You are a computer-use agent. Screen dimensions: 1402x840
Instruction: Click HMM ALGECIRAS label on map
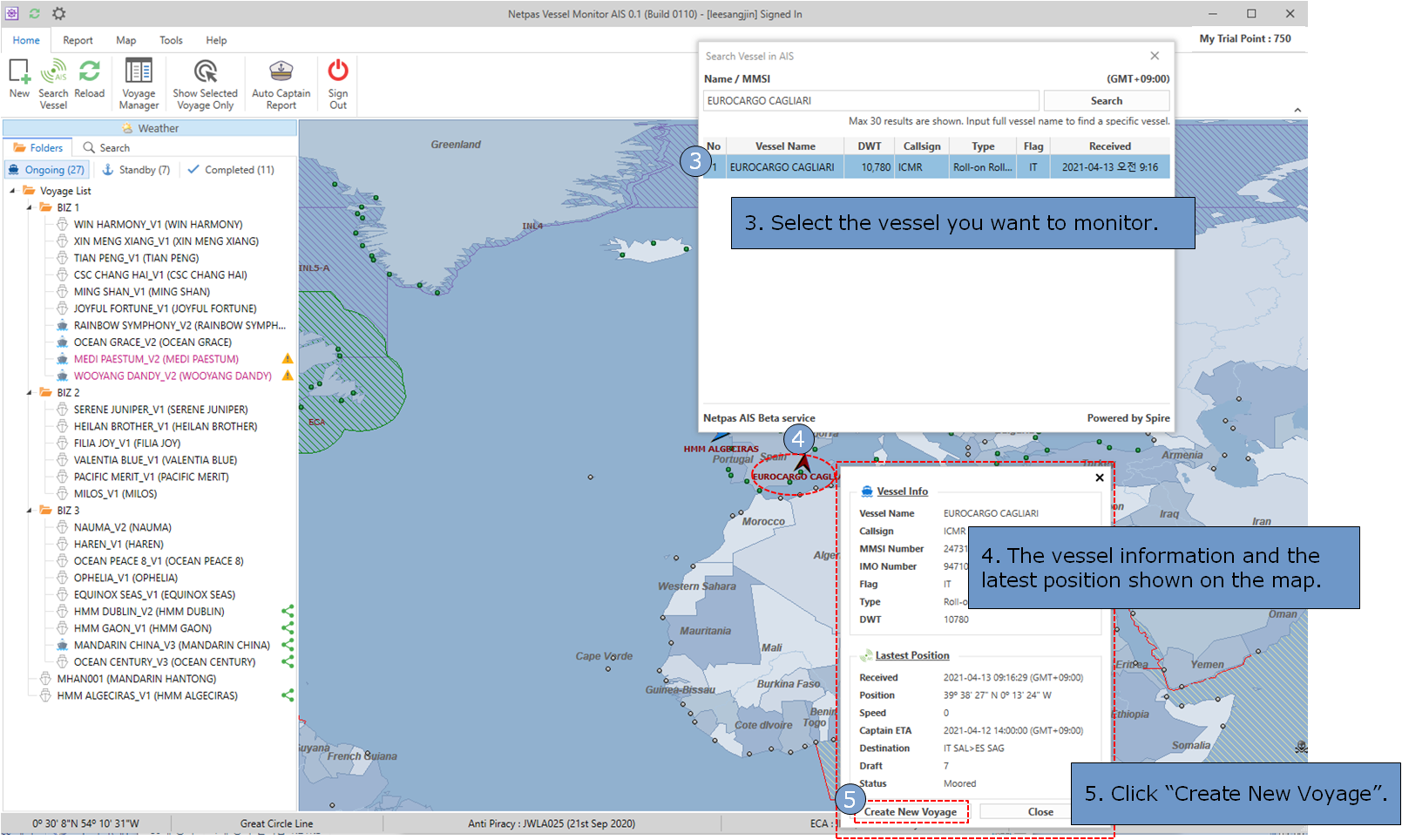click(x=721, y=449)
